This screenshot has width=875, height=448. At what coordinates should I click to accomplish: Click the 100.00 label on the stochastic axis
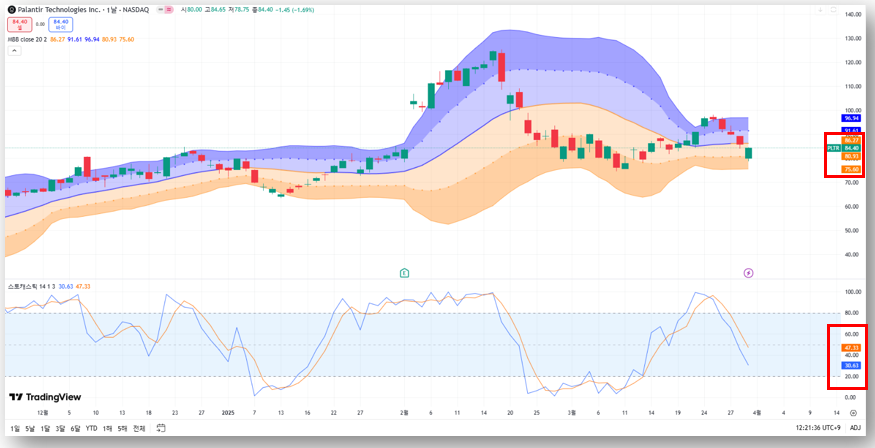852,292
